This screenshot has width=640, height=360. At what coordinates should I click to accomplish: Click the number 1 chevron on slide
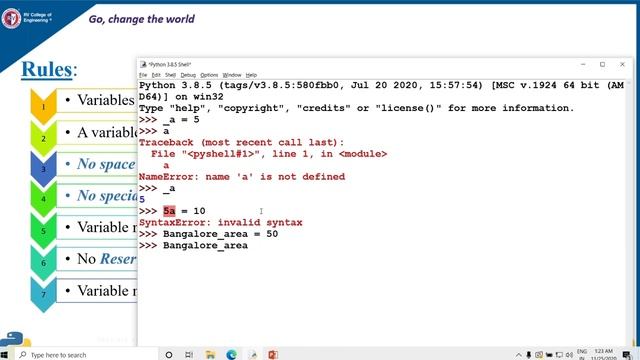(x=43, y=107)
